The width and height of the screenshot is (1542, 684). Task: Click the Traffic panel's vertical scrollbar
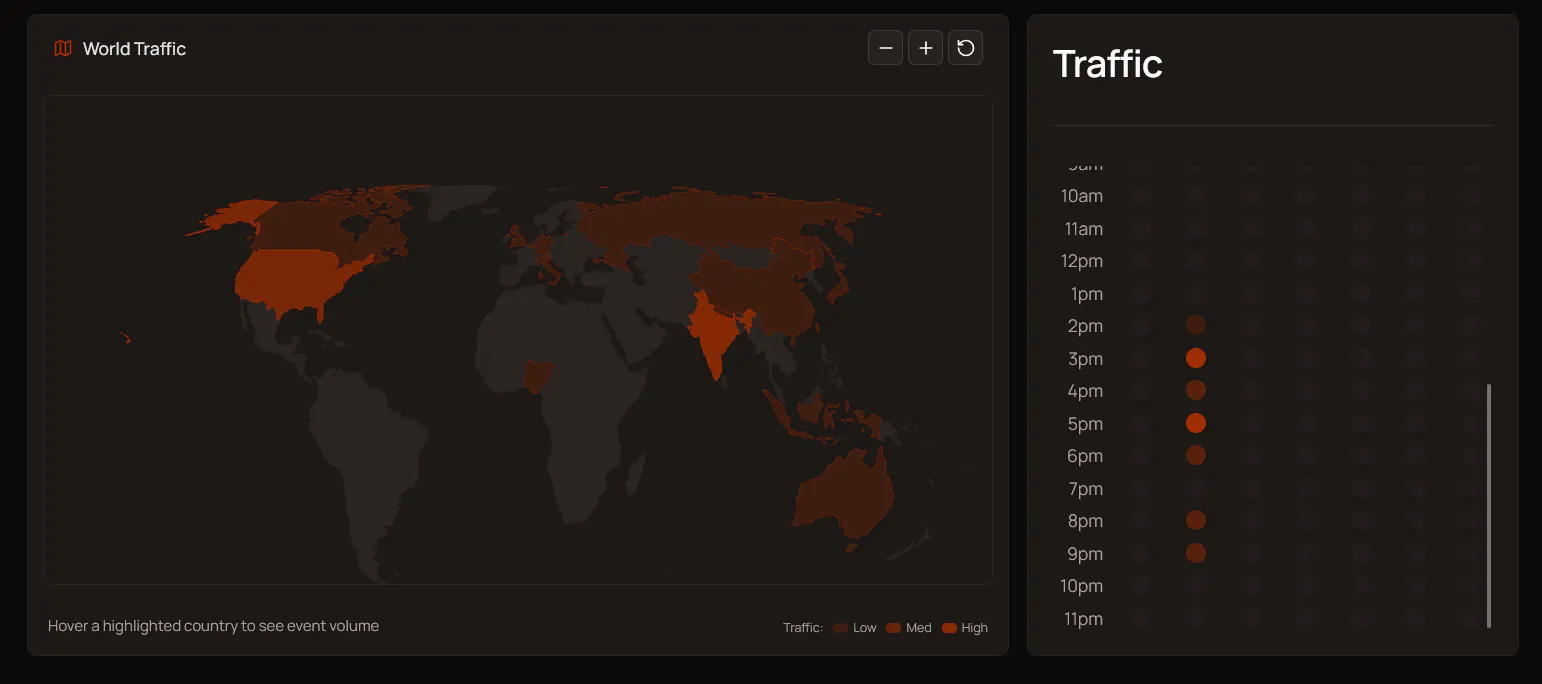click(x=1489, y=505)
